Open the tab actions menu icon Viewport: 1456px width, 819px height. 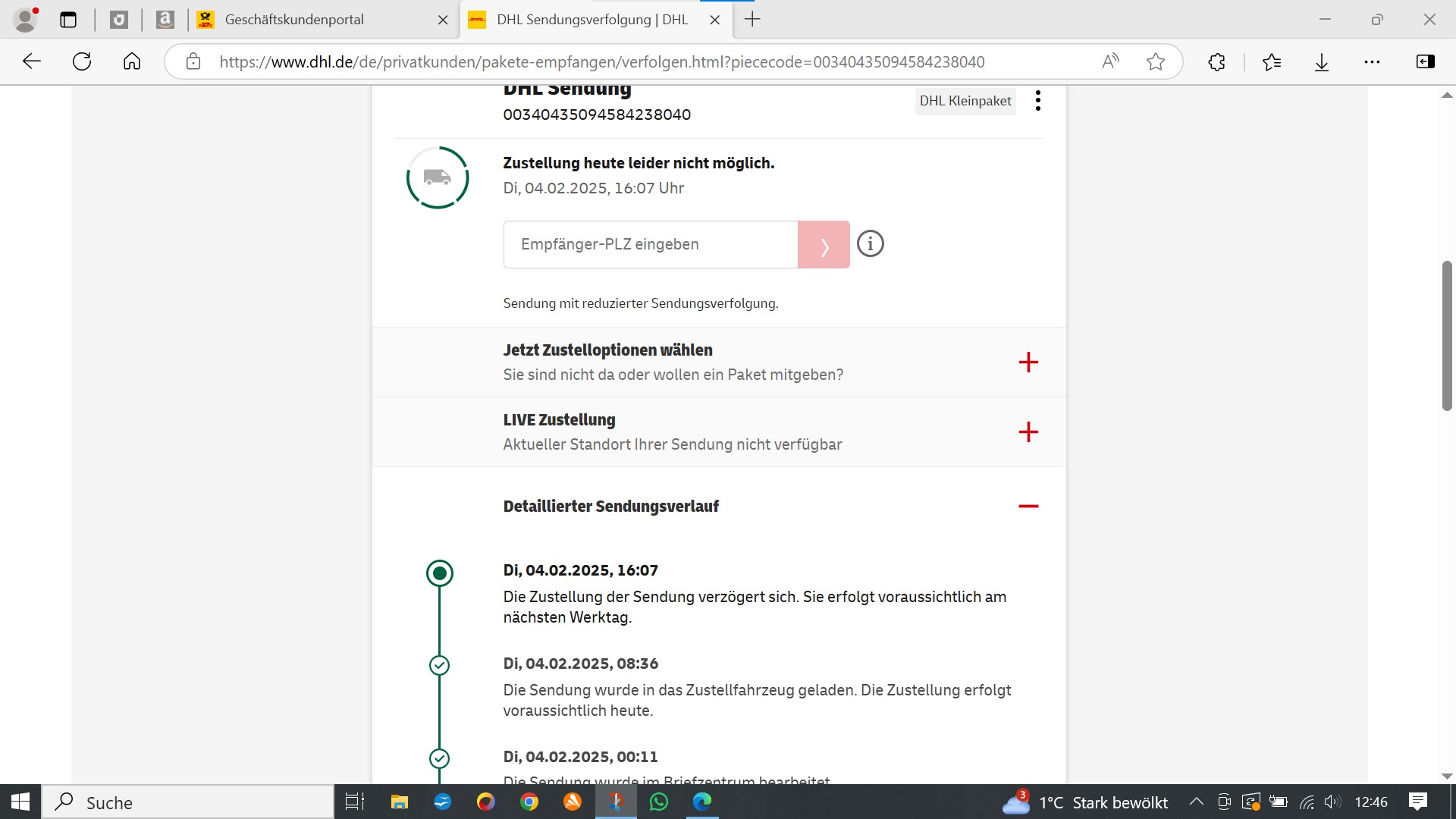[x=68, y=20]
